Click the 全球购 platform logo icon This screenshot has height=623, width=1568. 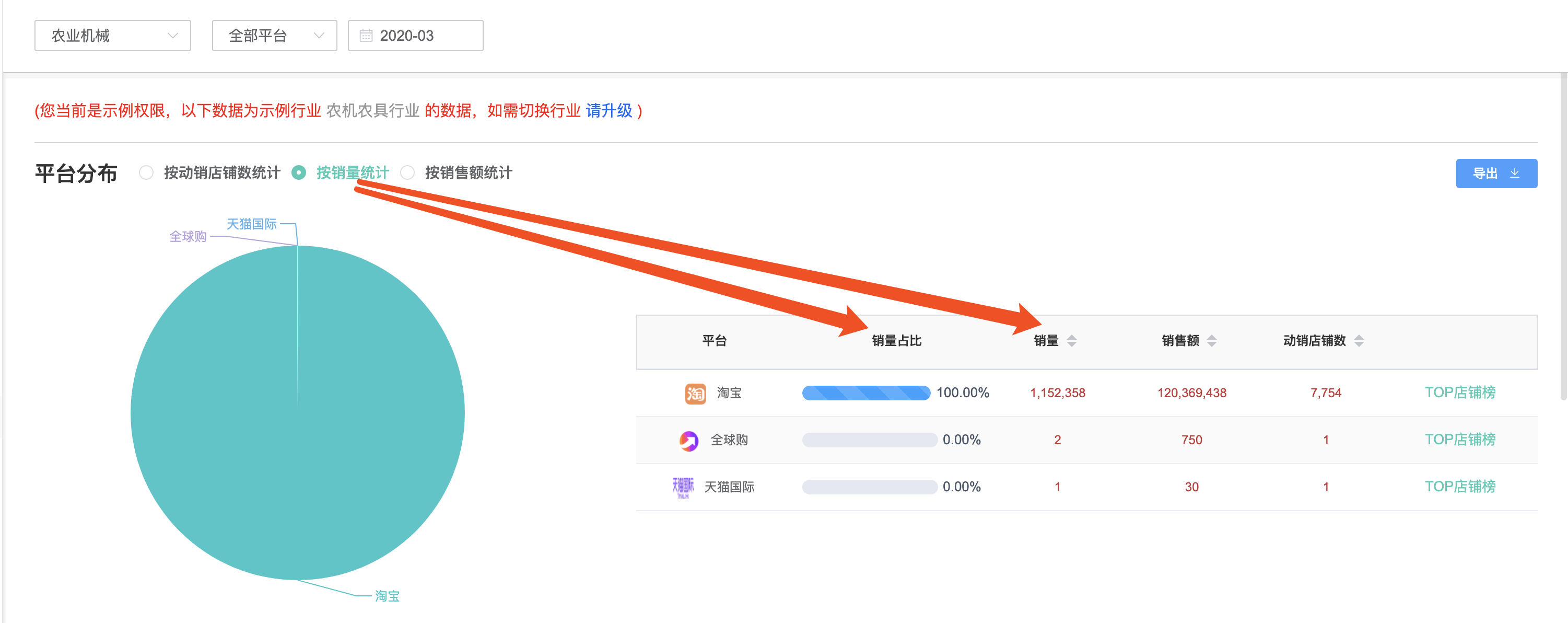coord(688,440)
